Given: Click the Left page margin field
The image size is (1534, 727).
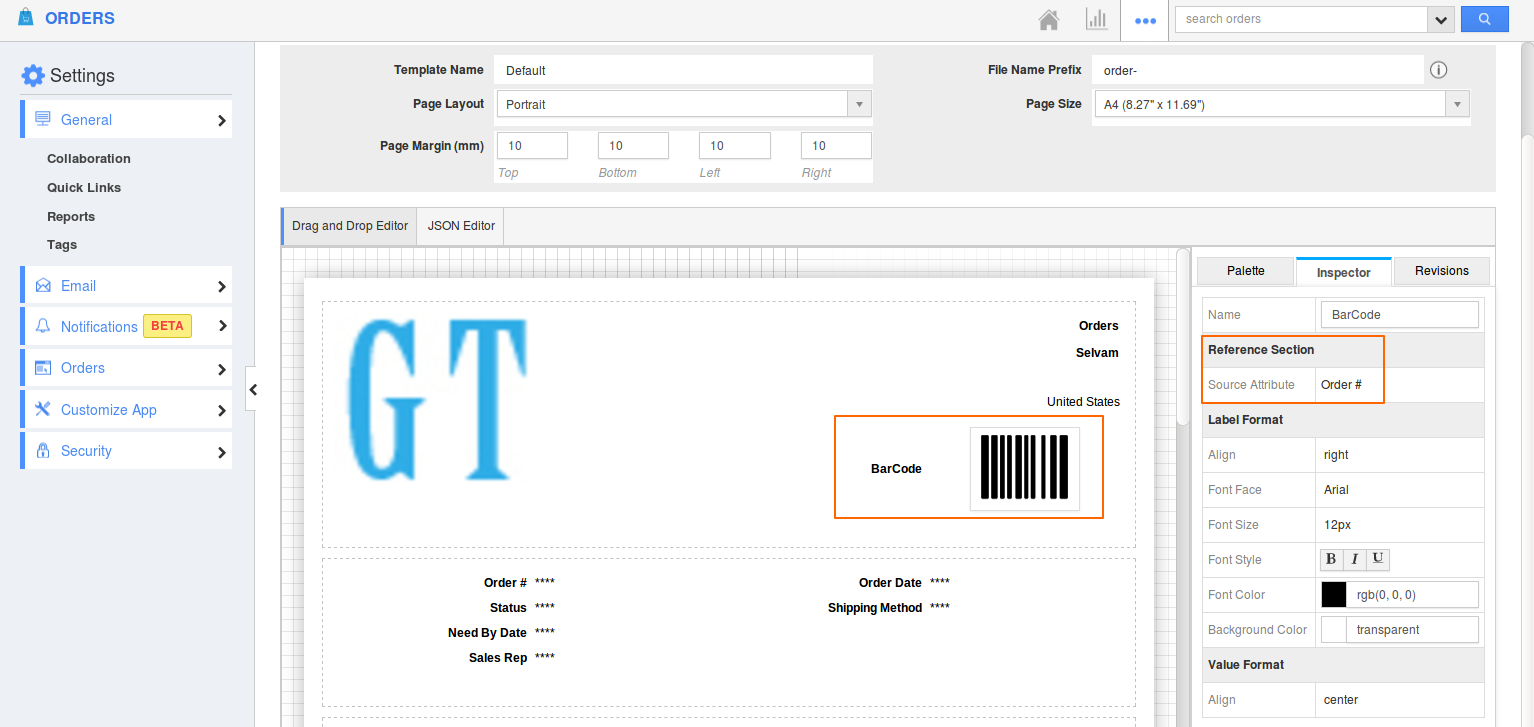Looking at the screenshot, I should click(x=735, y=145).
